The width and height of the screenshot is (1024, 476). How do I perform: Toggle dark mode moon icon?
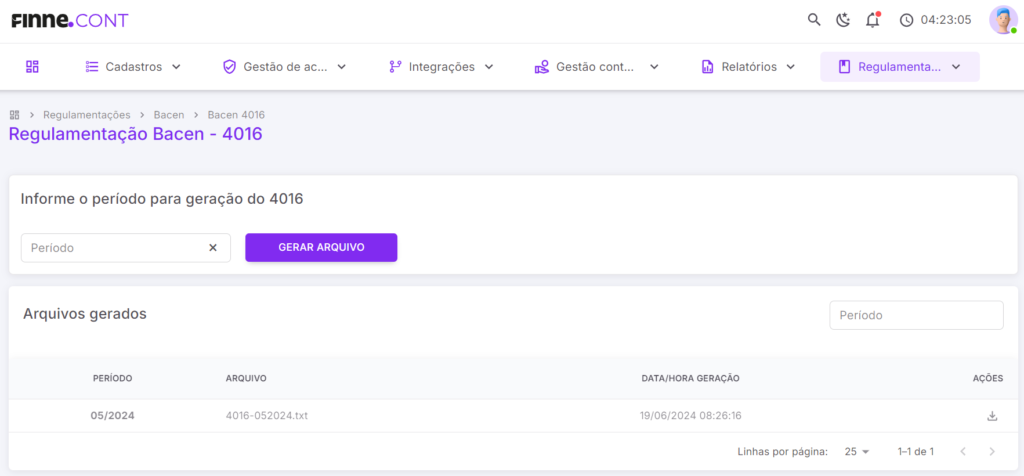(x=843, y=20)
